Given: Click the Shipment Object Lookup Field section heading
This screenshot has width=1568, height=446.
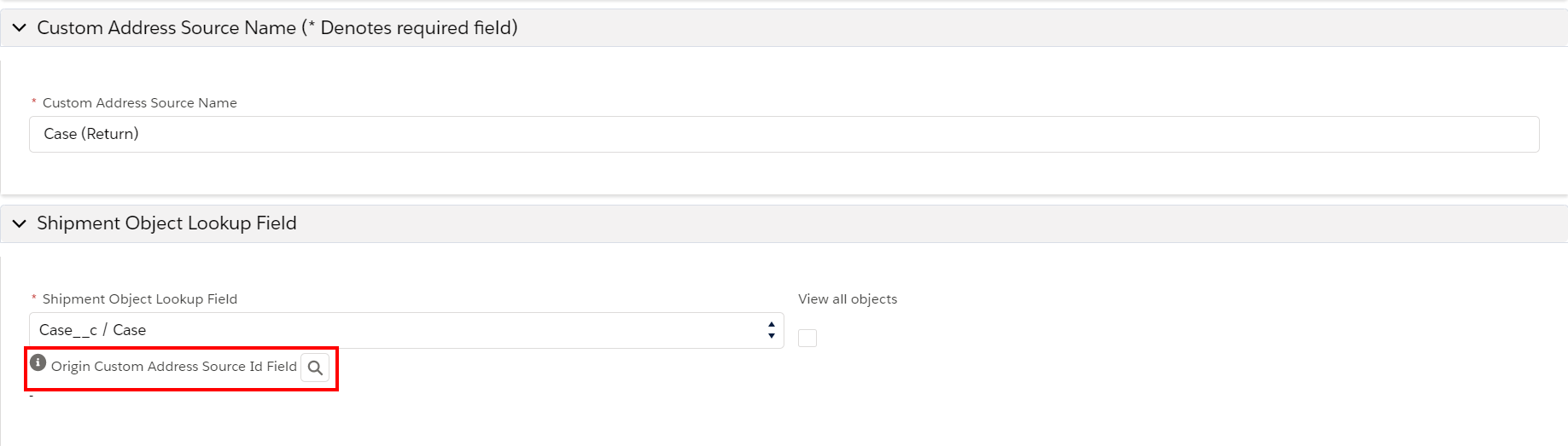Looking at the screenshot, I should coord(166,223).
